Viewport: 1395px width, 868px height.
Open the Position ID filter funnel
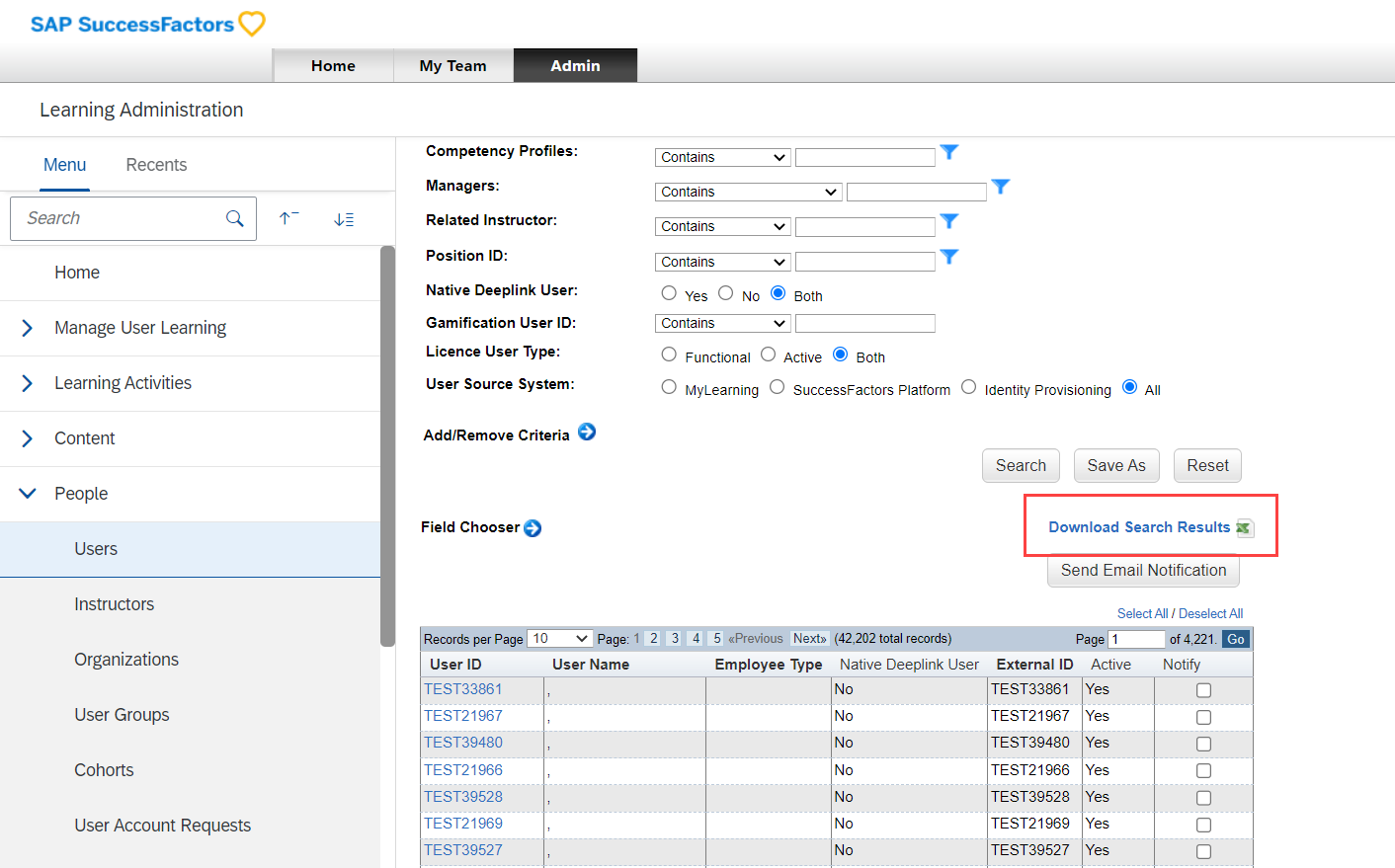949,257
